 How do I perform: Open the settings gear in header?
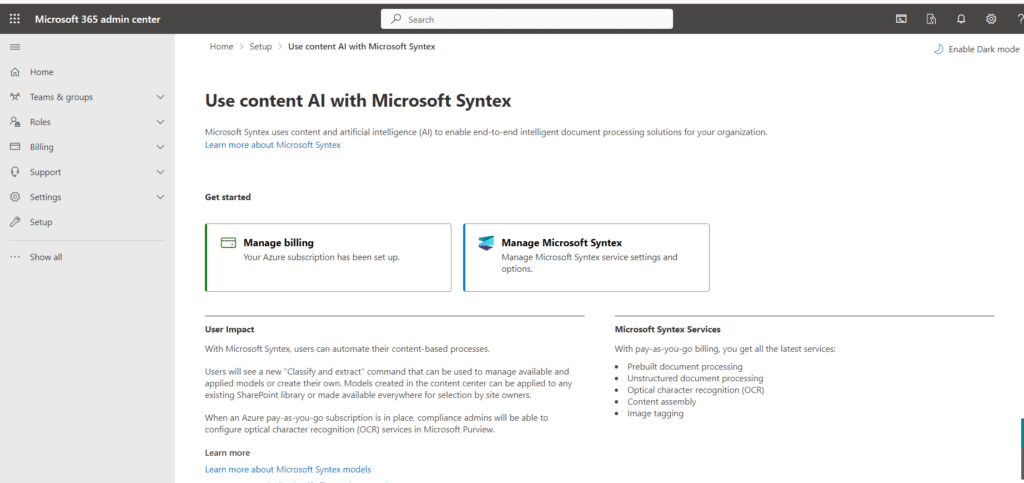(991, 19)
